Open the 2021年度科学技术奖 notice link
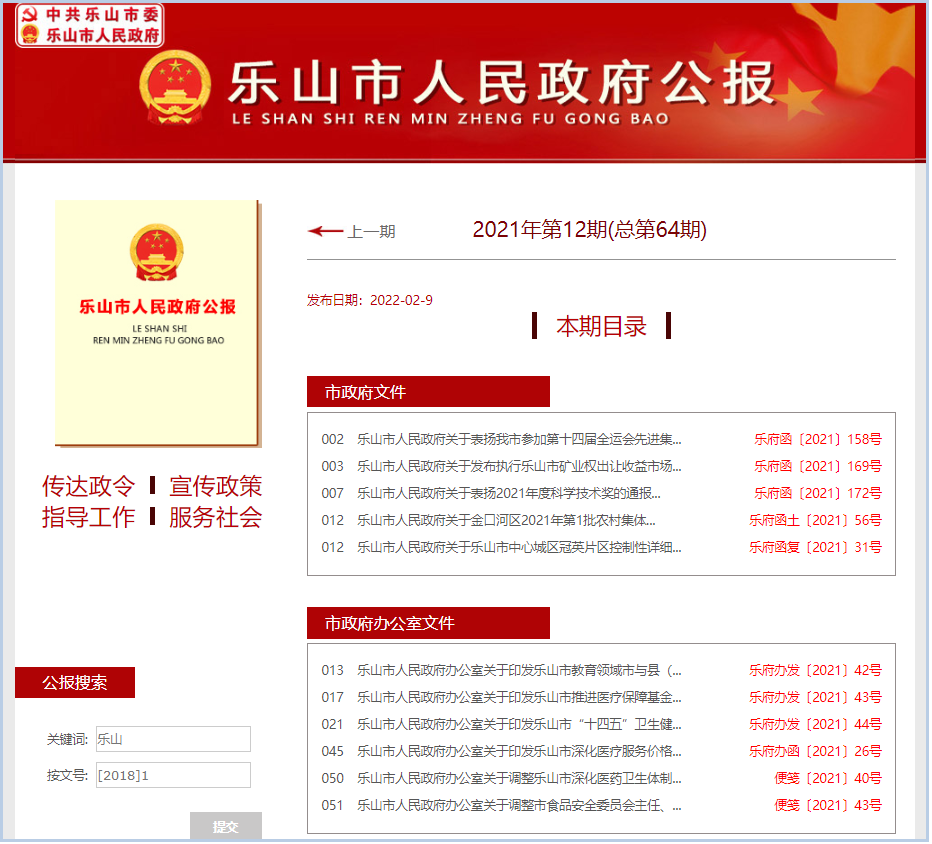Screen dimensions: 932x844 pyautogui.click(x=508, y=493)
